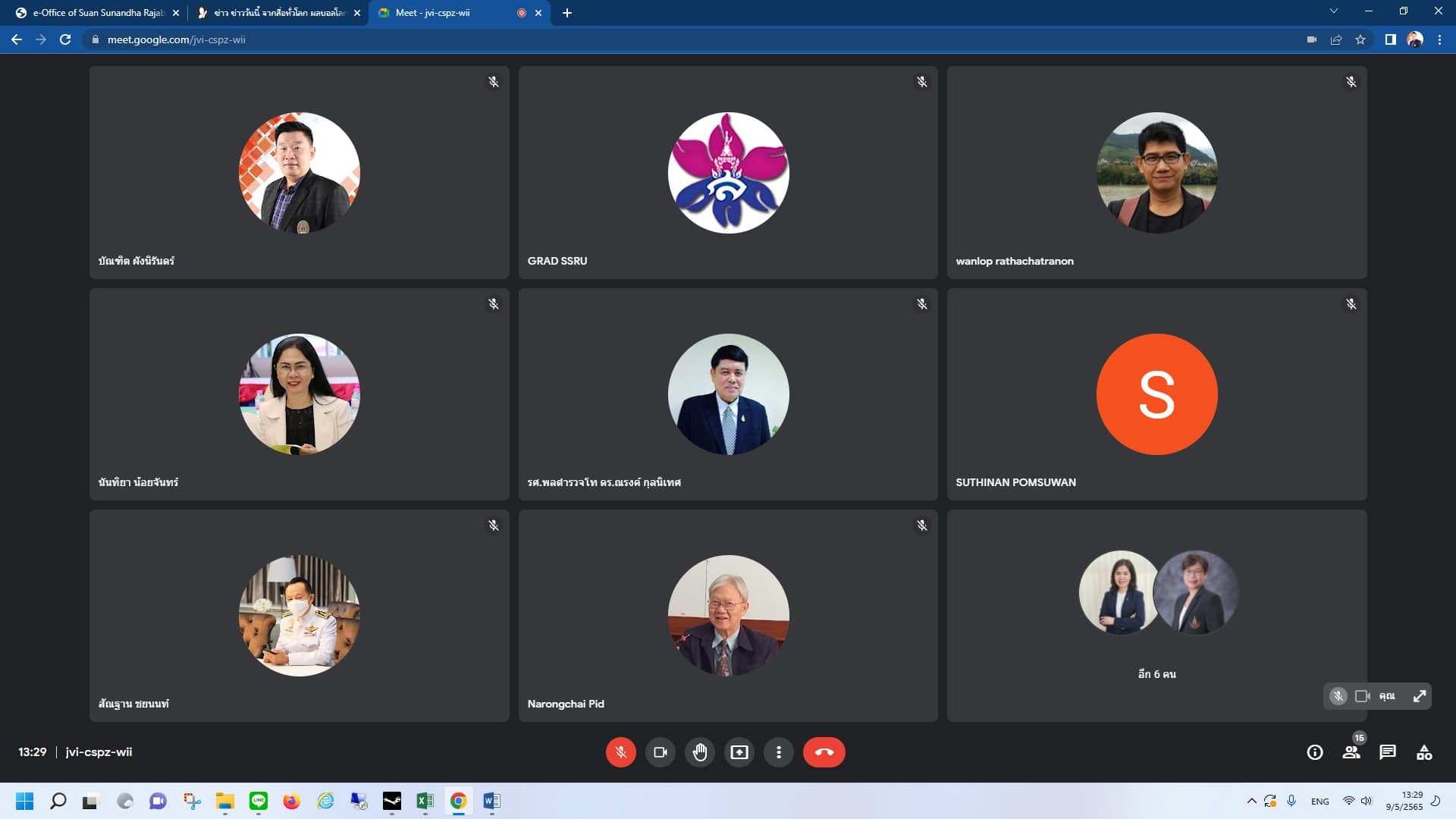The image size is (1456, 819).
Task: Open the Activities panel icon
Action: coord(1423,752)
